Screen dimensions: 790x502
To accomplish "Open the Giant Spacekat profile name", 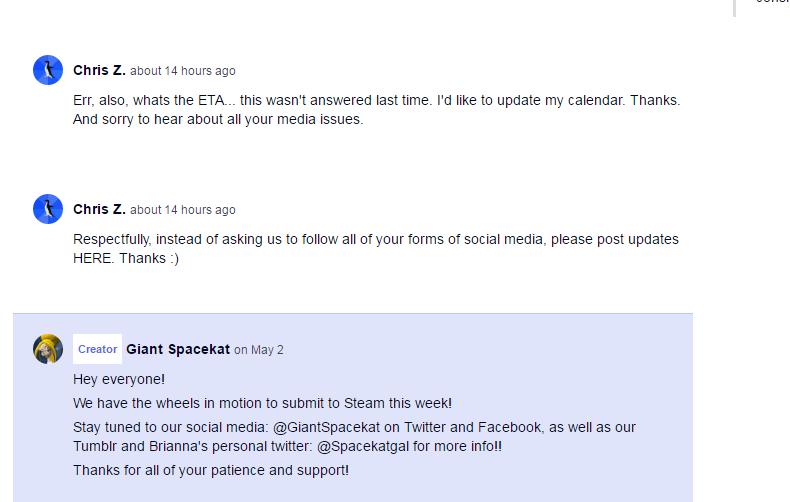I will click(x=178, y=349).
